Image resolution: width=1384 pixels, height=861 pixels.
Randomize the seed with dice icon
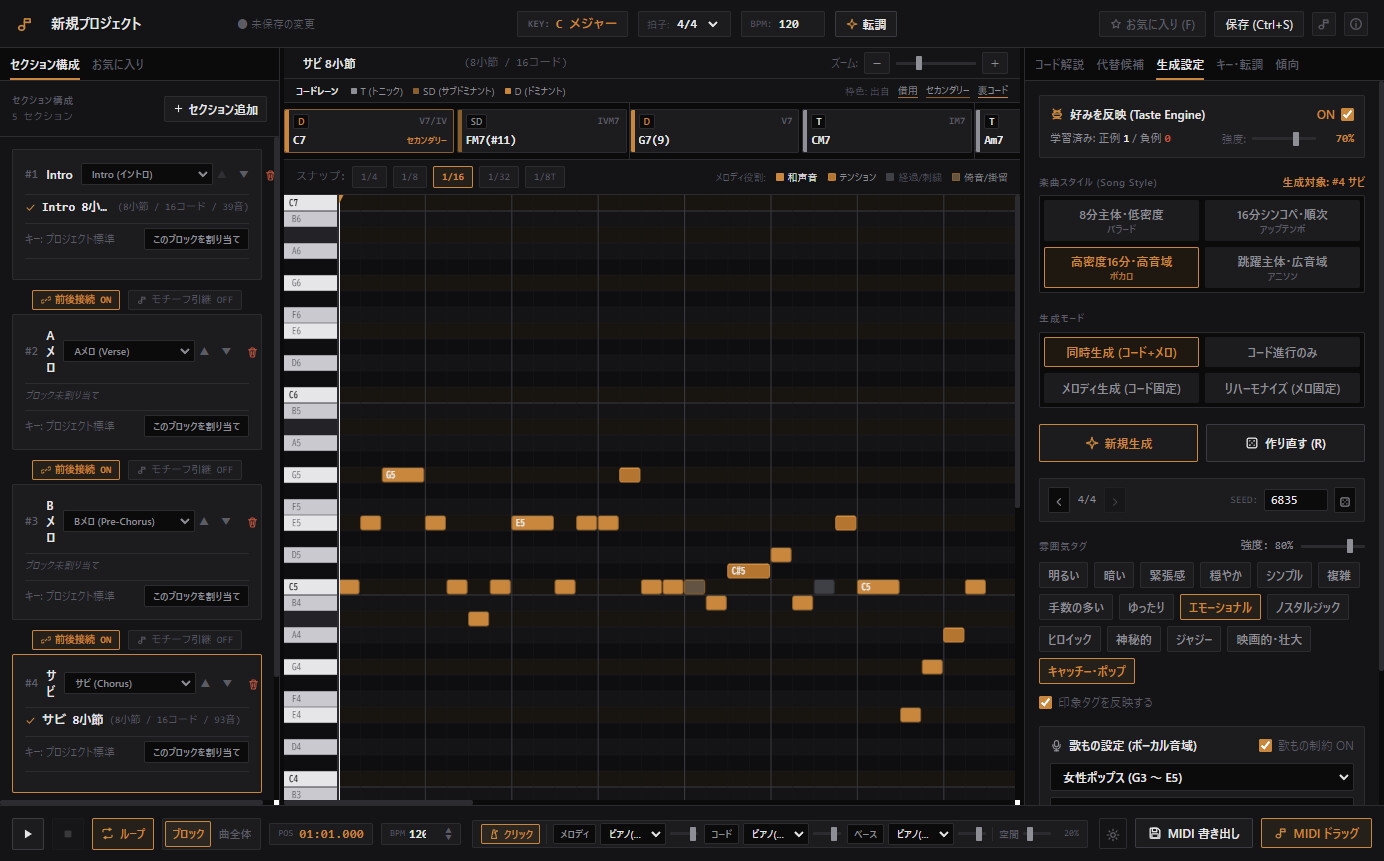(x=1345, y=500)
